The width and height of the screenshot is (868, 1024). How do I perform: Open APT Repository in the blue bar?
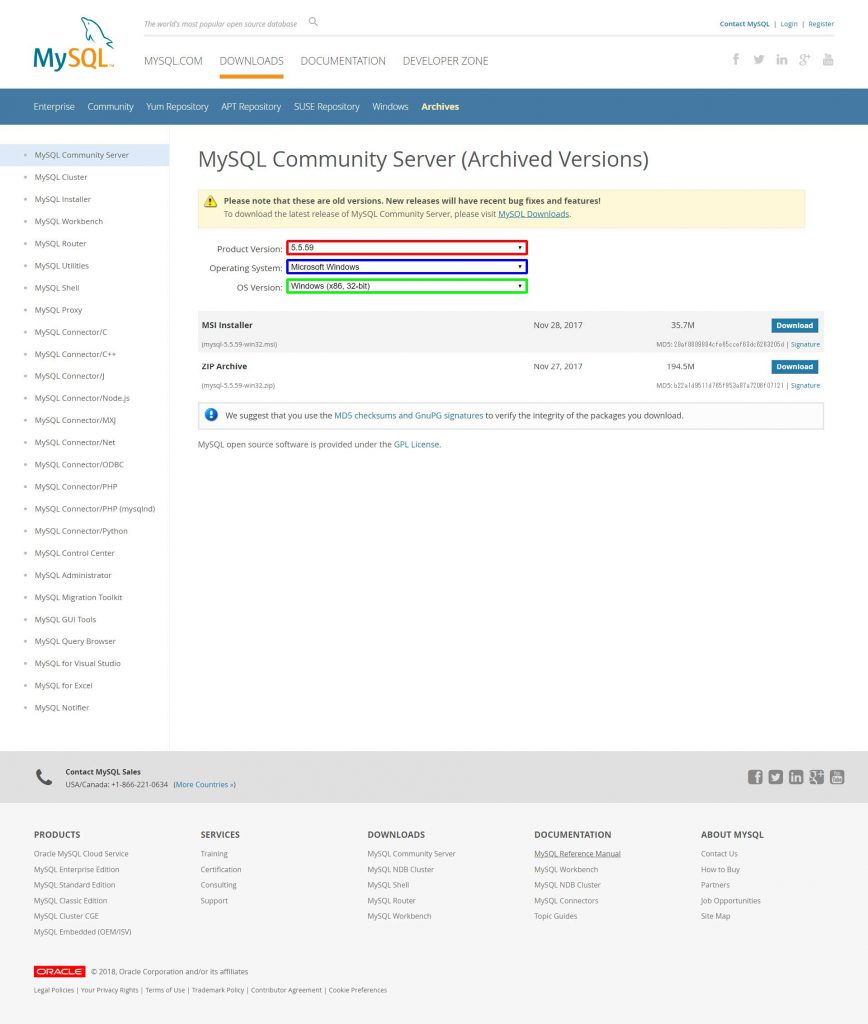pos(251,106)
